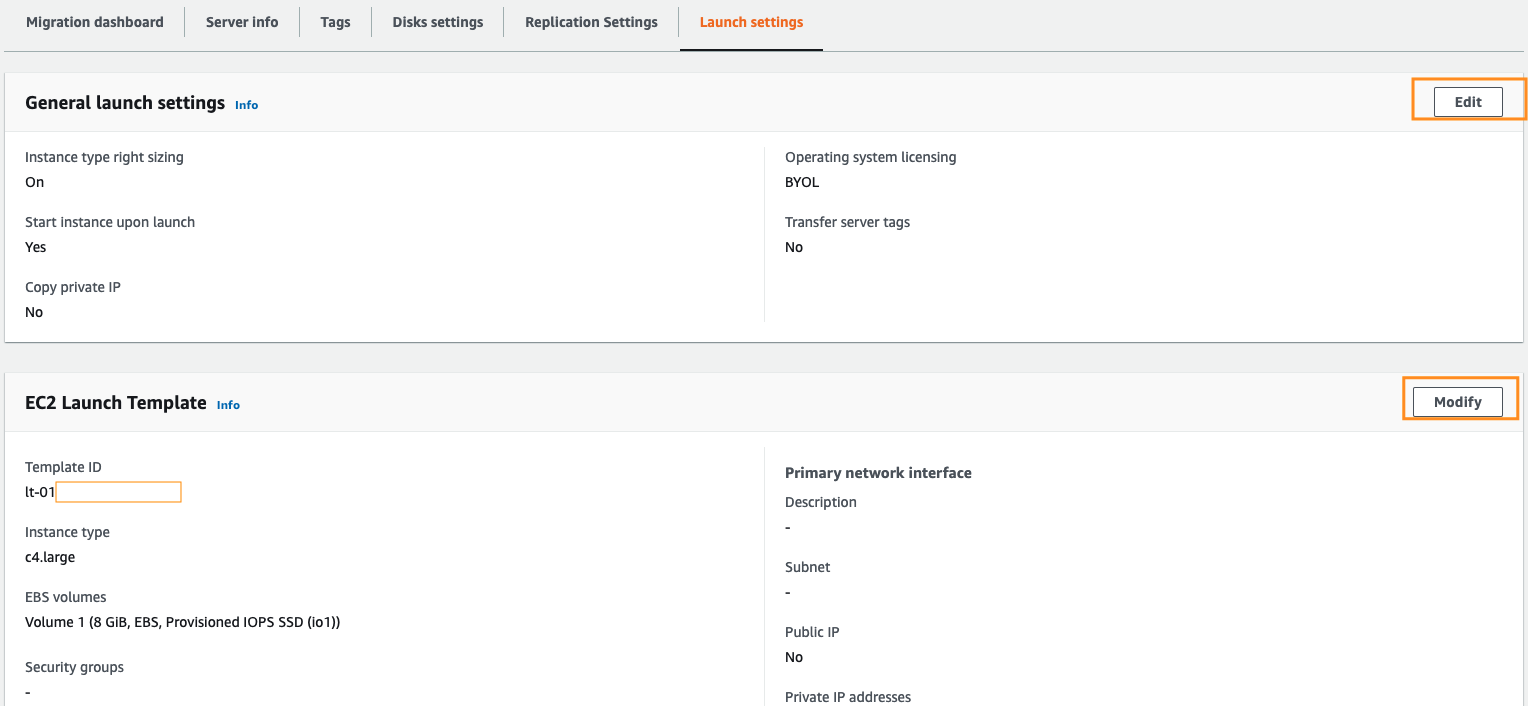Switch to the Server info tab
Screen dimensions: 1528x706
[x=242, y=22]
